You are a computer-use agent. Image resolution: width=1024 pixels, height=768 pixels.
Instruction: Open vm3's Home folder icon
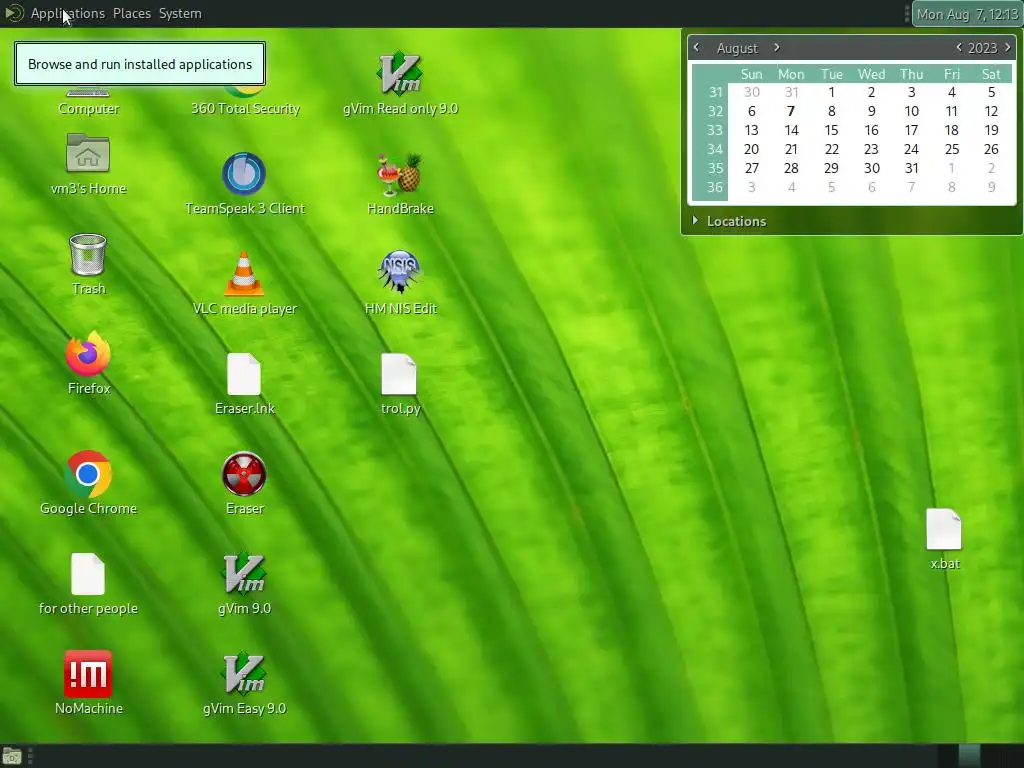[88, 153]
